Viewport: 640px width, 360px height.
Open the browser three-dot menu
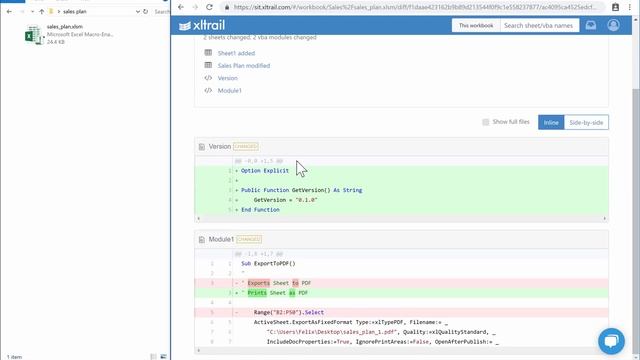pos(630,7)
